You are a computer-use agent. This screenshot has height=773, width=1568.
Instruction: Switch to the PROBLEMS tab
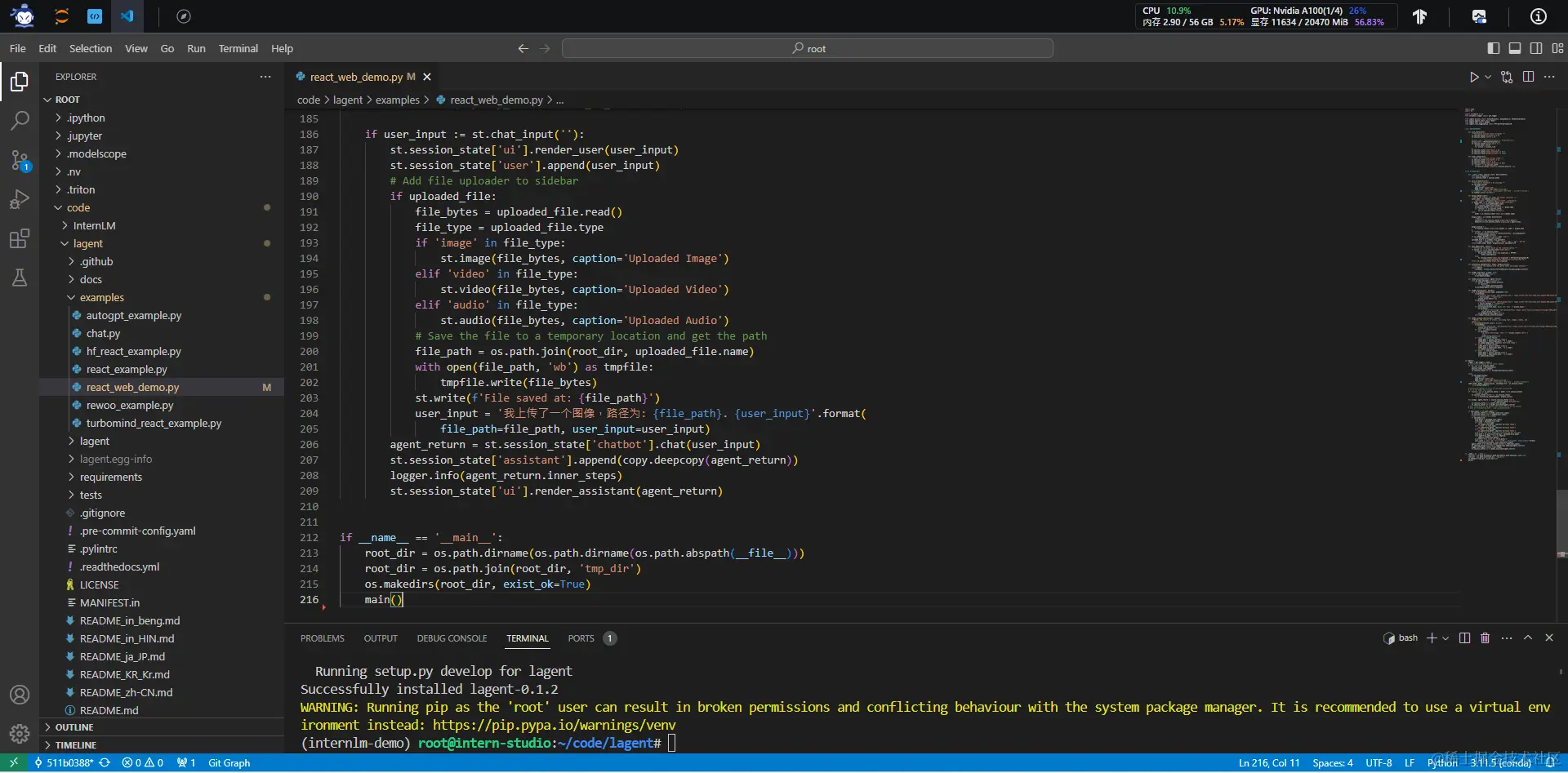tap(322, 638)
